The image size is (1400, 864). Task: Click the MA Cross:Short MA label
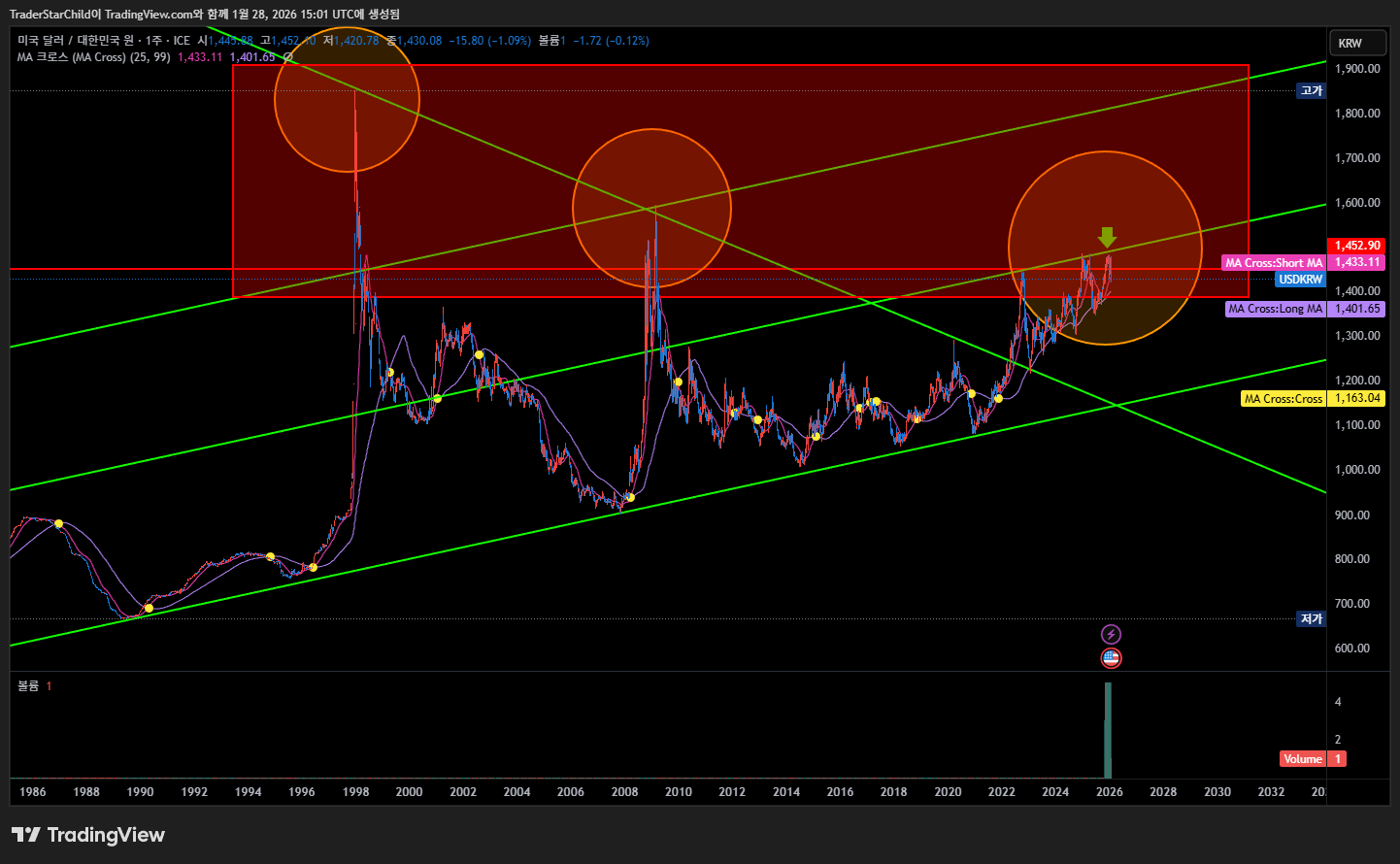click(x=1273, y=263)
